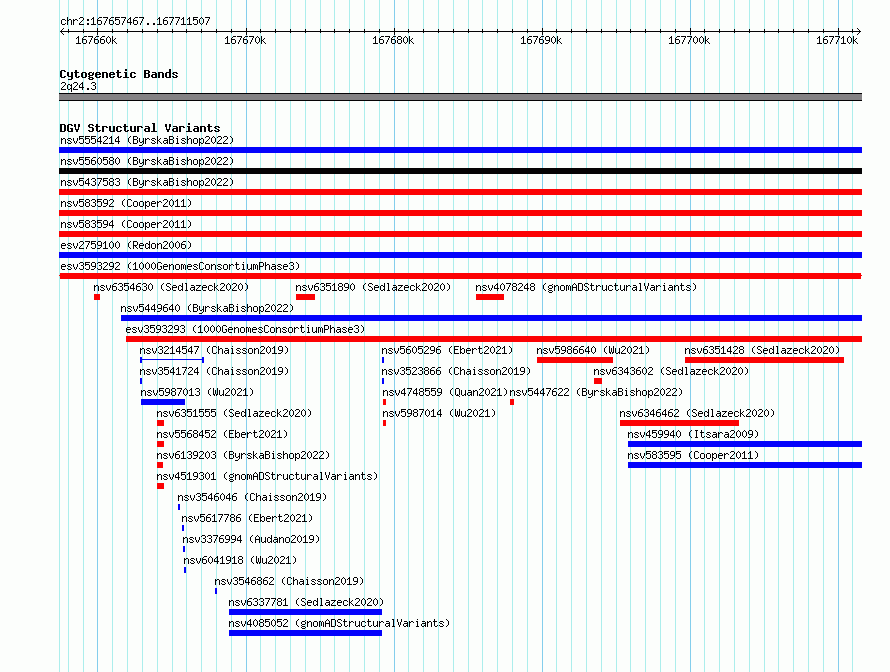Click nsv3541724 (Chaisson2019) label
This screenshot has width=890, height=672.
(x=215, y=371)
